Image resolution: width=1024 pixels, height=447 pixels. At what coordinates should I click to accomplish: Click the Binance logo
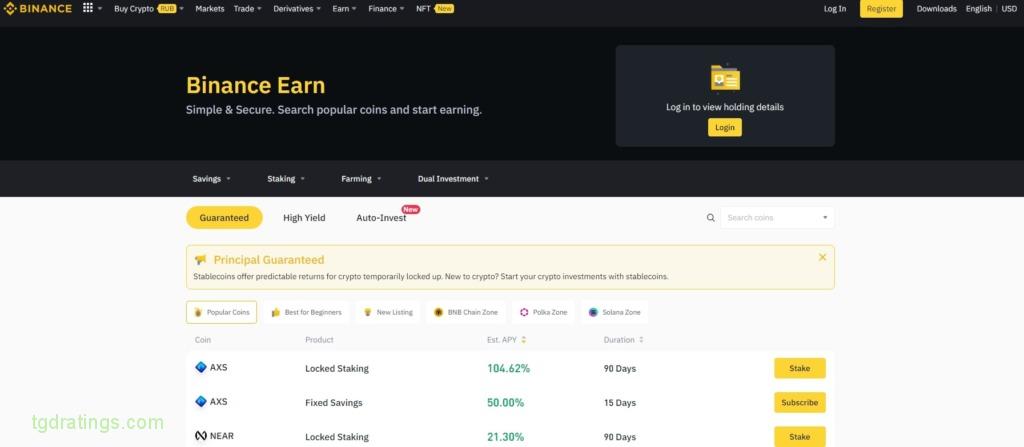[x=38, y=8]
